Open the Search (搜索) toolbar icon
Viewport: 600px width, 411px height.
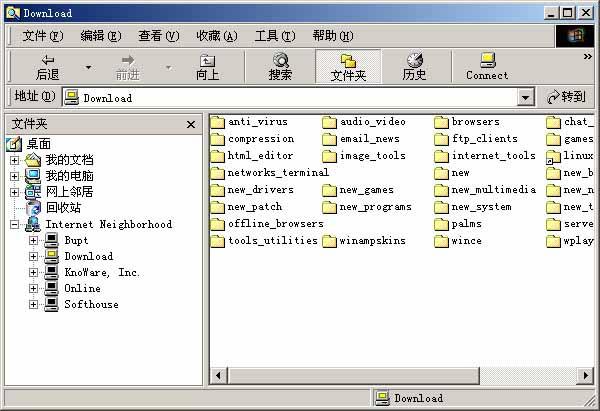(280, 66)
